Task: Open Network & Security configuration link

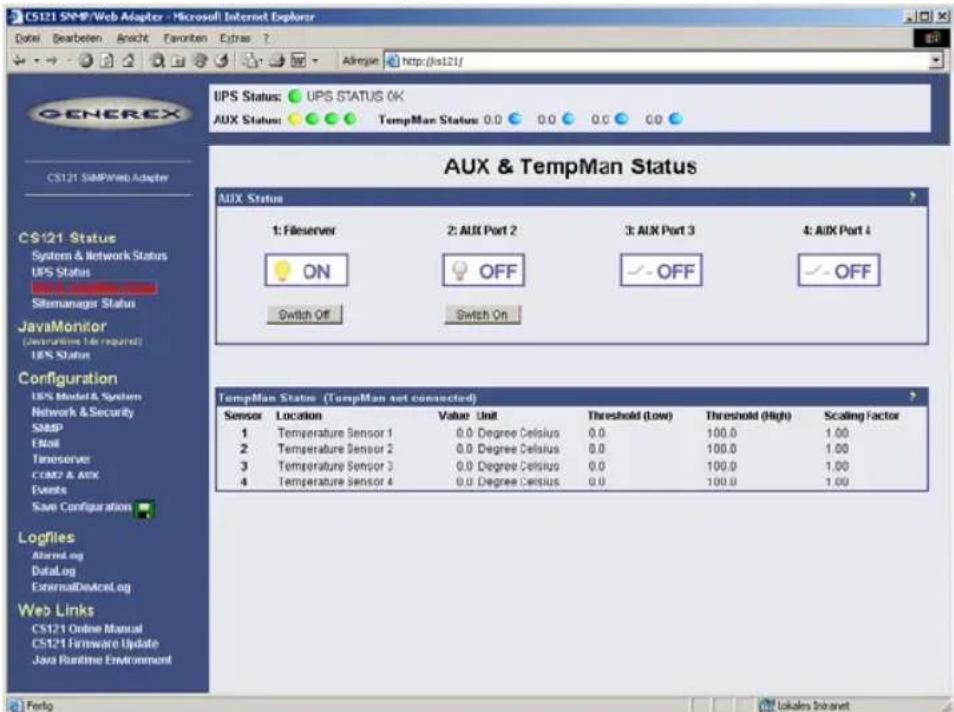Action: point(83,412)
